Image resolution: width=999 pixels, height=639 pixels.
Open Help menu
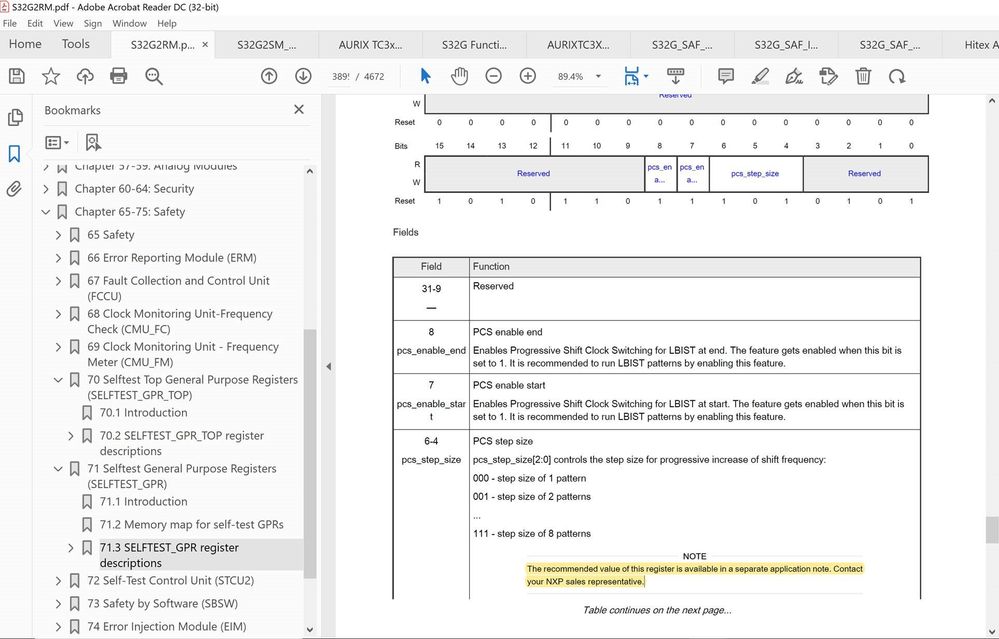coord(167,23)
